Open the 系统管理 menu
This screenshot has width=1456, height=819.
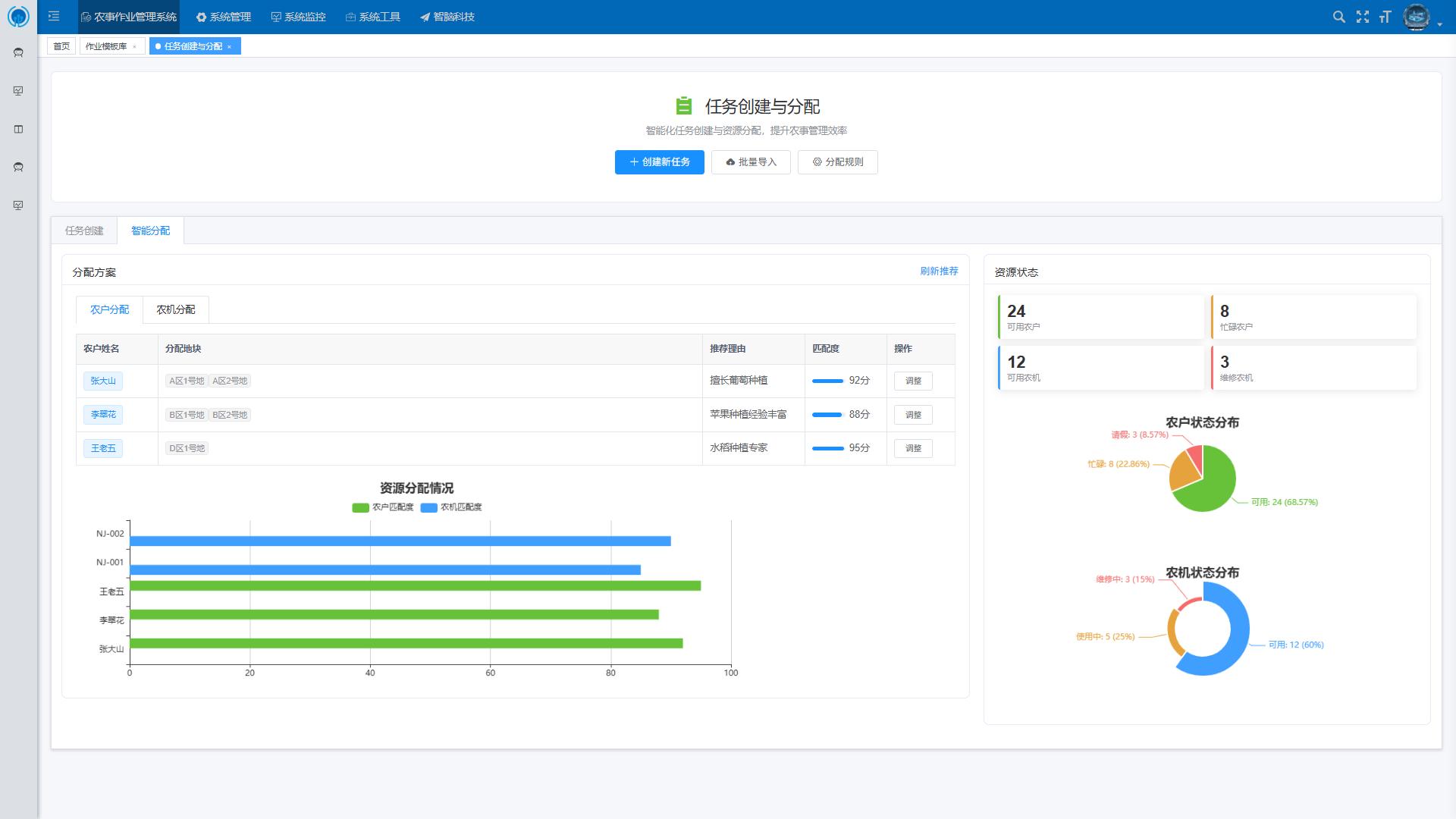(x=224, y=17)
